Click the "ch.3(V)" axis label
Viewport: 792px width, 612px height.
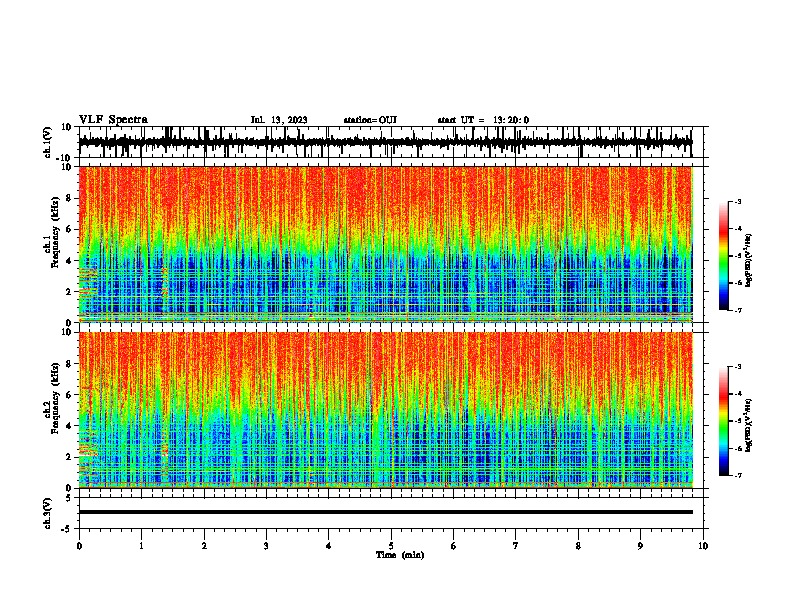(48, 513)
